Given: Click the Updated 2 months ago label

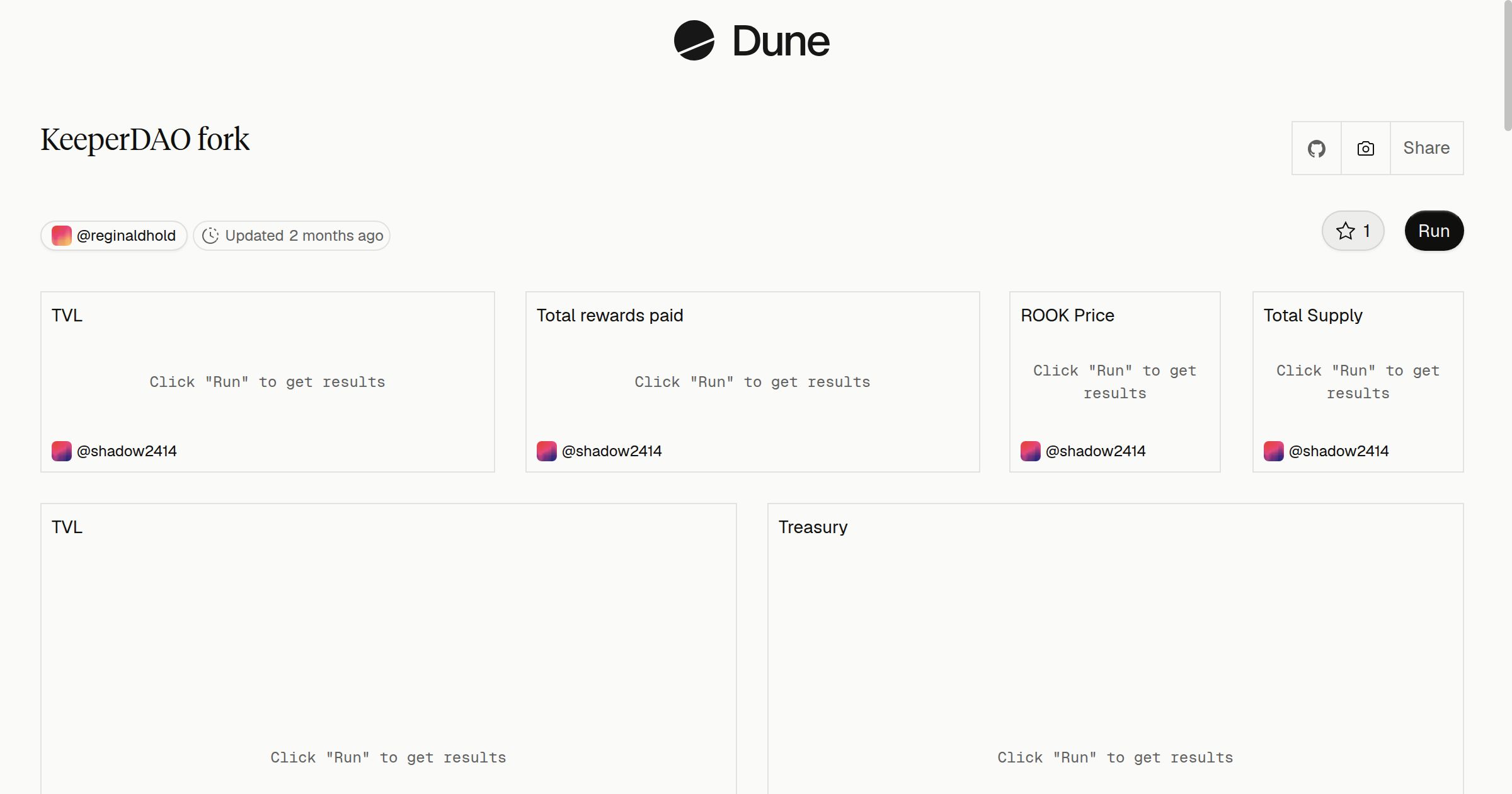Looking at the screenshot, I should [x=304, y=236].
